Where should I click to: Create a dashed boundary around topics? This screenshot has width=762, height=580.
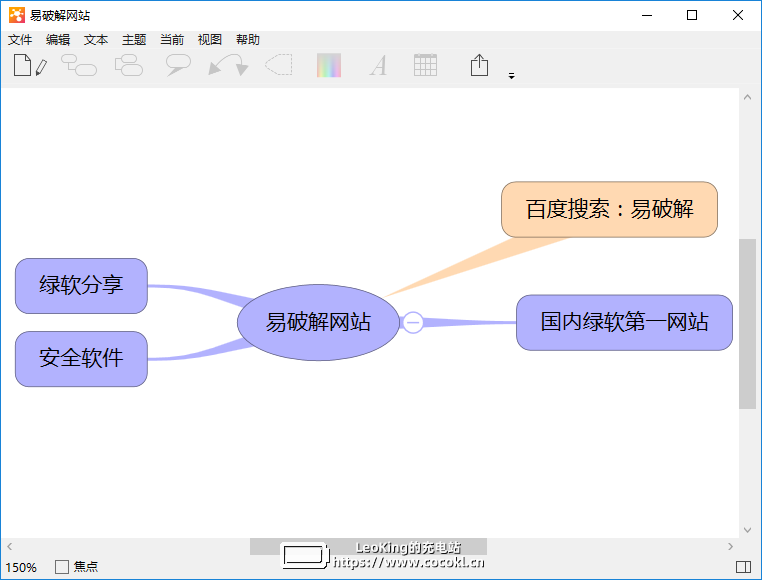pyautogui.click(x=279, y=65)
